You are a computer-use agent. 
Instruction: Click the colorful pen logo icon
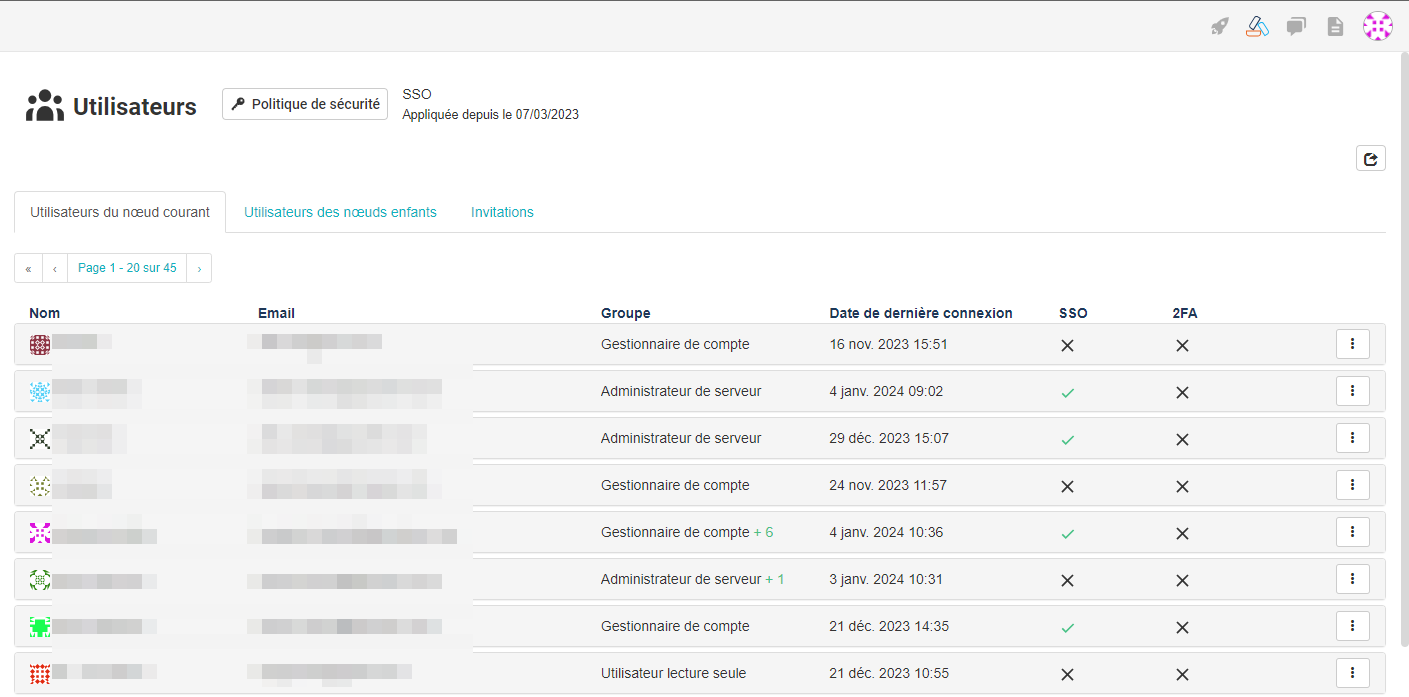1257,27
